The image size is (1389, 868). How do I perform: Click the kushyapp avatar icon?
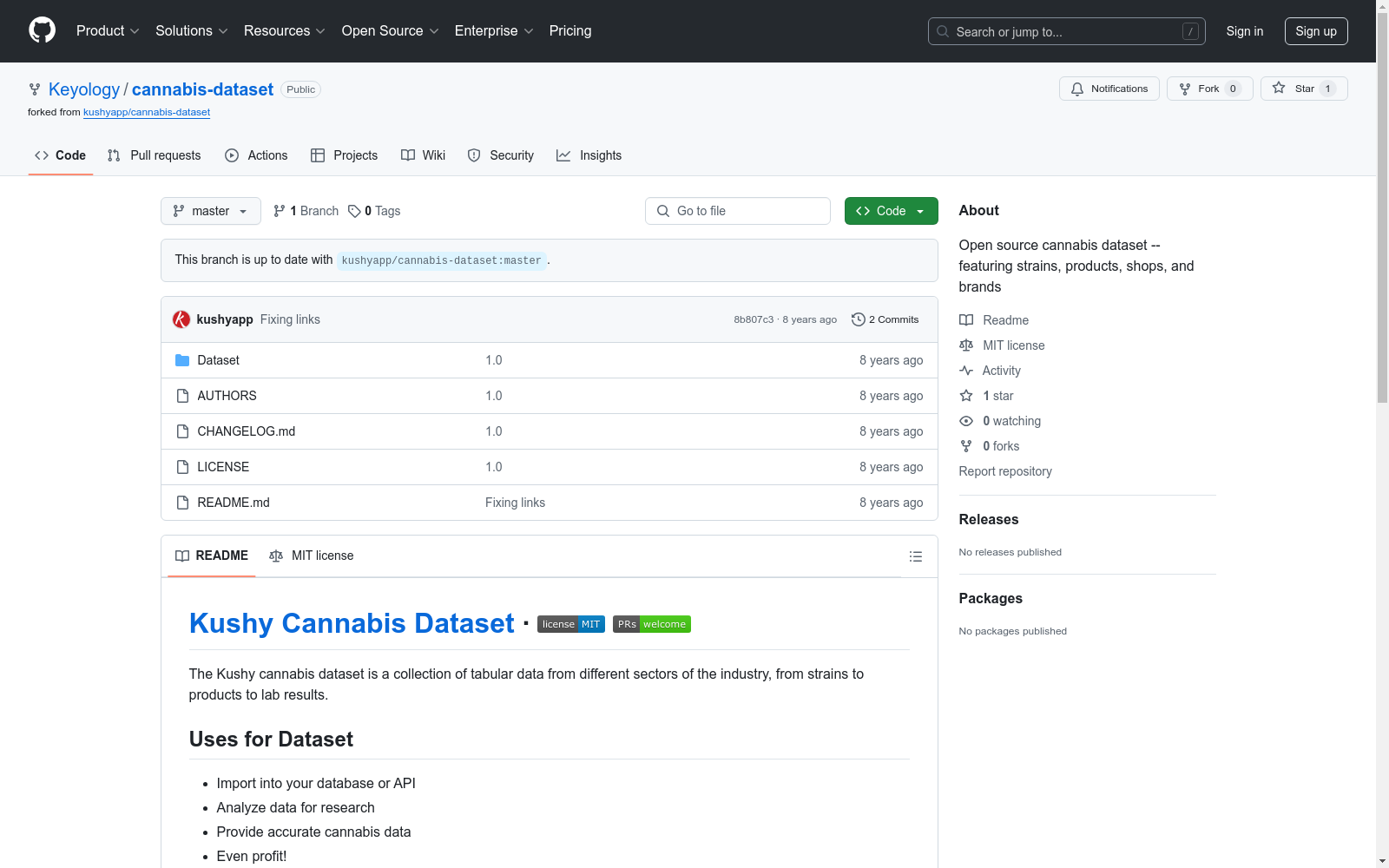181,319
